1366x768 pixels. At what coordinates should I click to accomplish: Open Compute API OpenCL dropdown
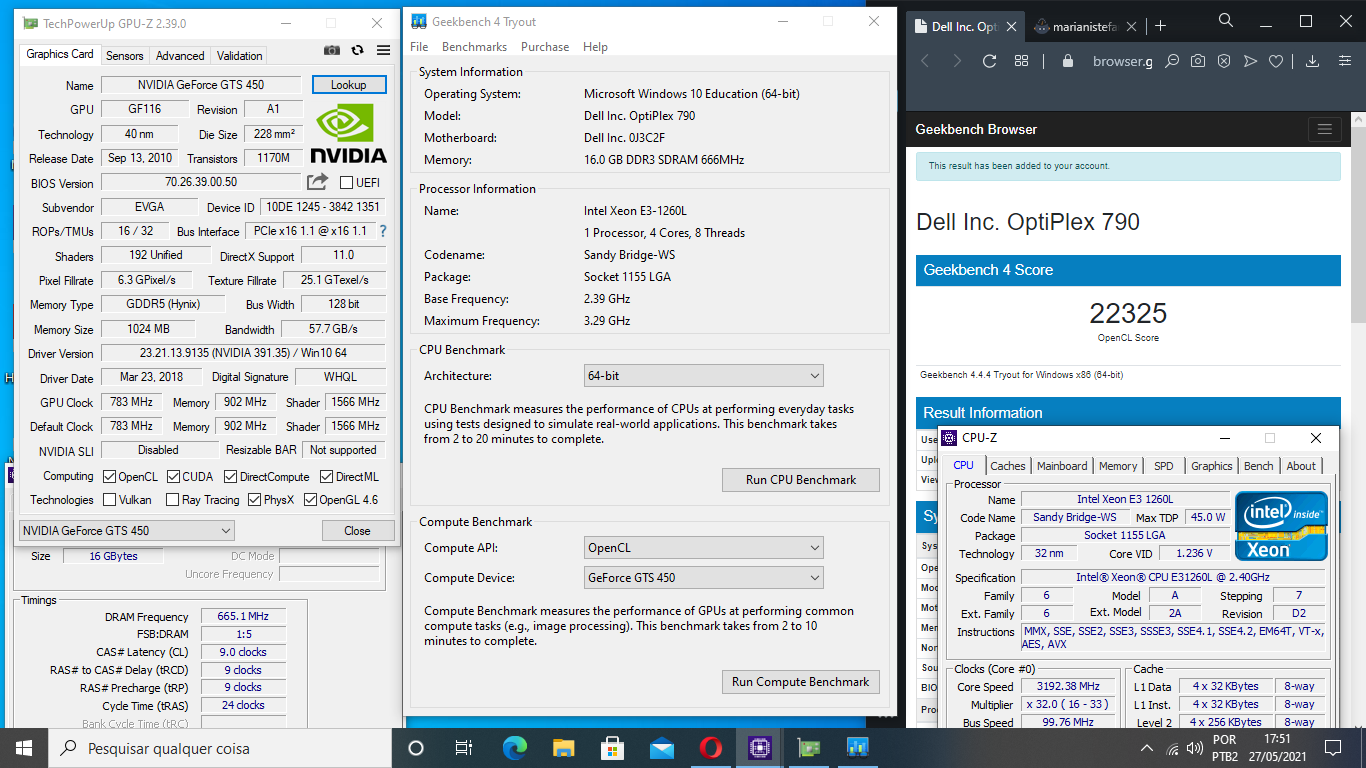coord(704,548)
